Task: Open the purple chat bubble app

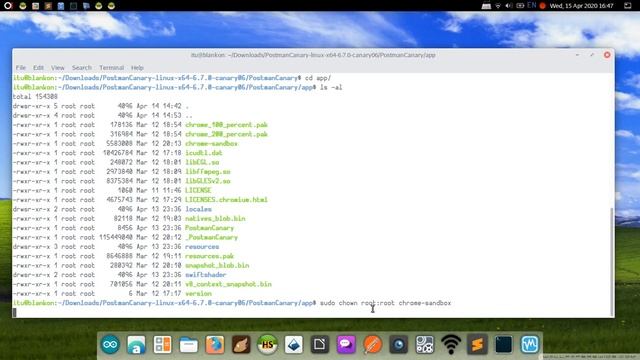Action: [346, 344]
